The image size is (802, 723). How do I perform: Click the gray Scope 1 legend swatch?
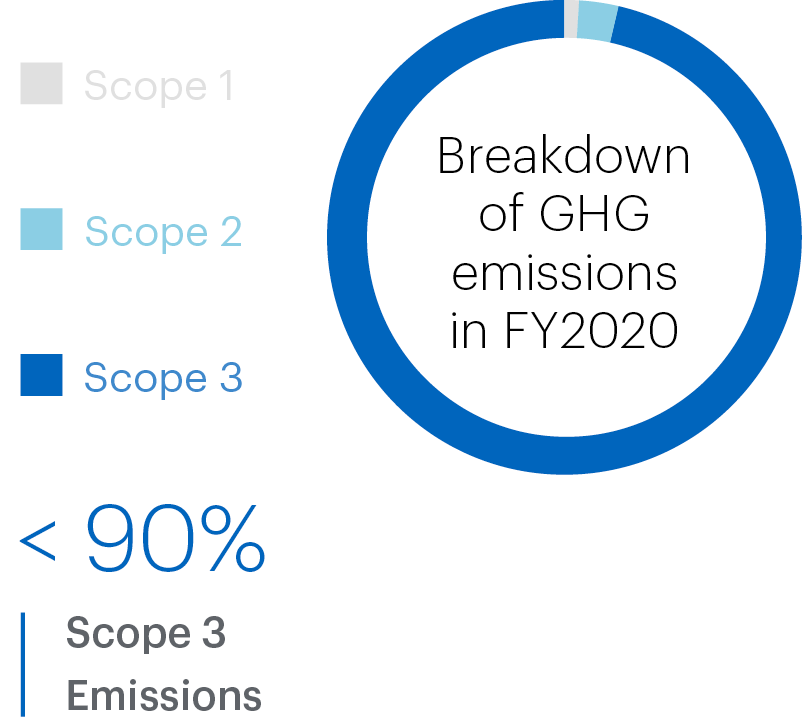pos(42,84)
